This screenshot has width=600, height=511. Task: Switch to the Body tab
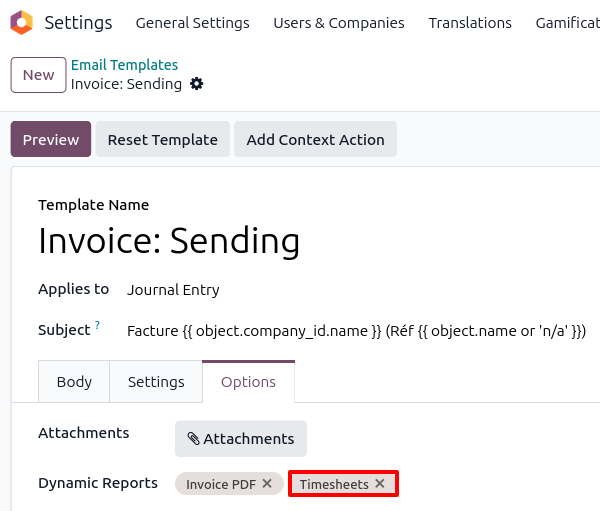[x=74, y=382]
